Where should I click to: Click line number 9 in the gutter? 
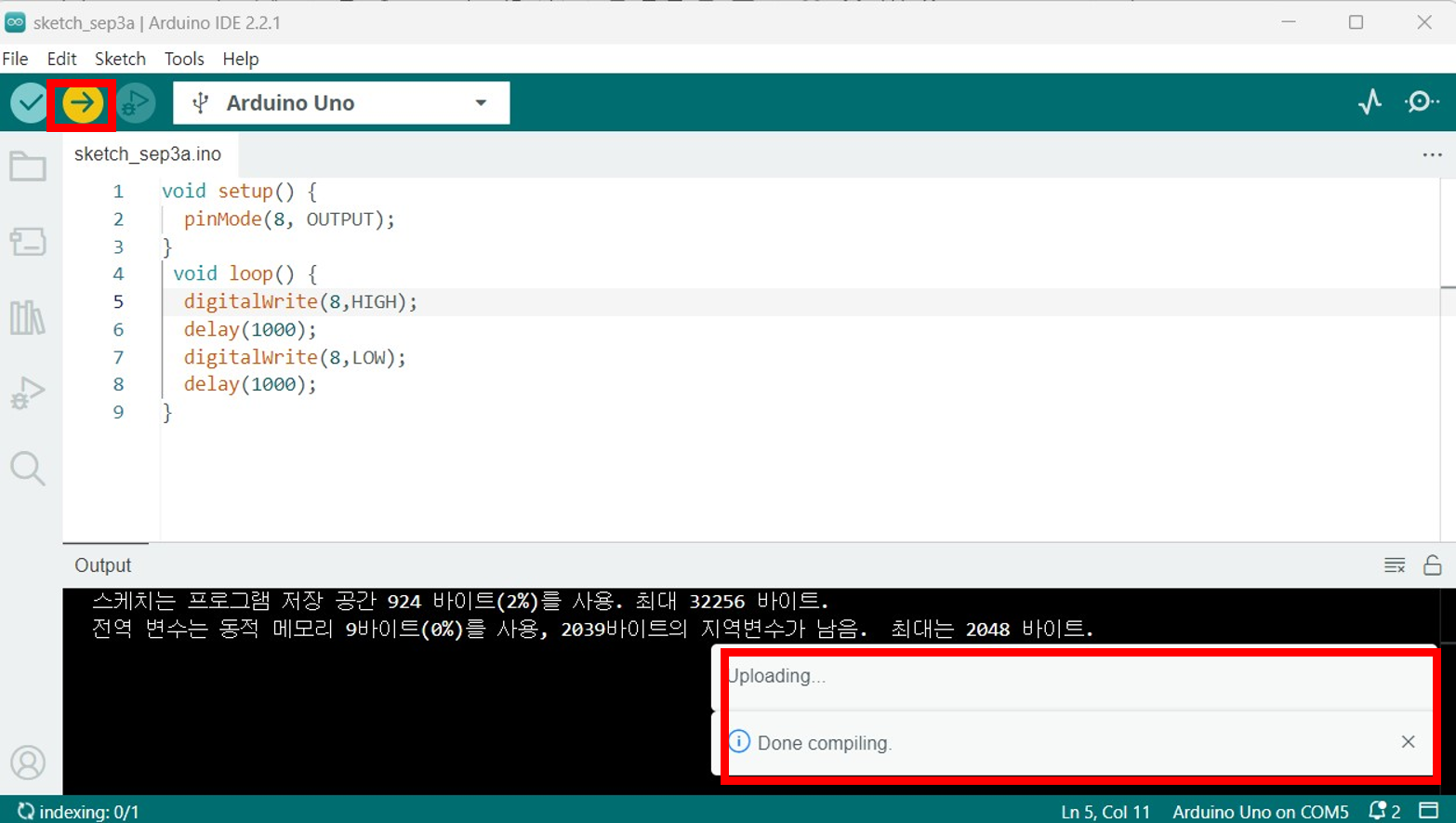(x=118, y=412)
